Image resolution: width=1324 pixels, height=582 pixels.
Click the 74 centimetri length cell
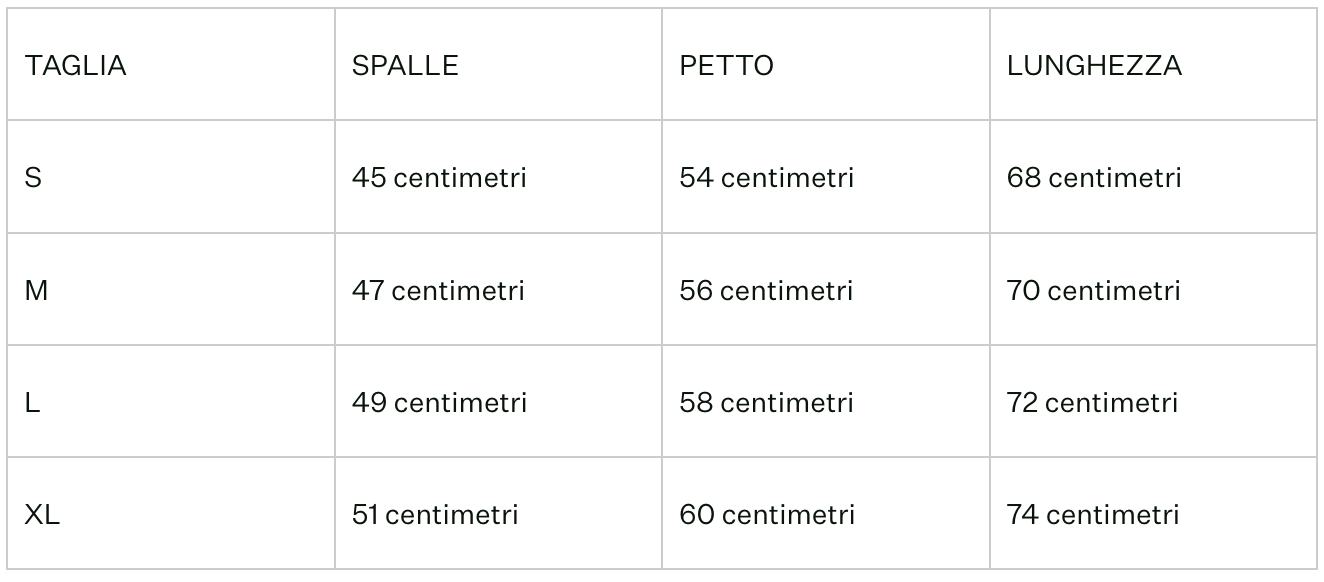point(1093,515)
